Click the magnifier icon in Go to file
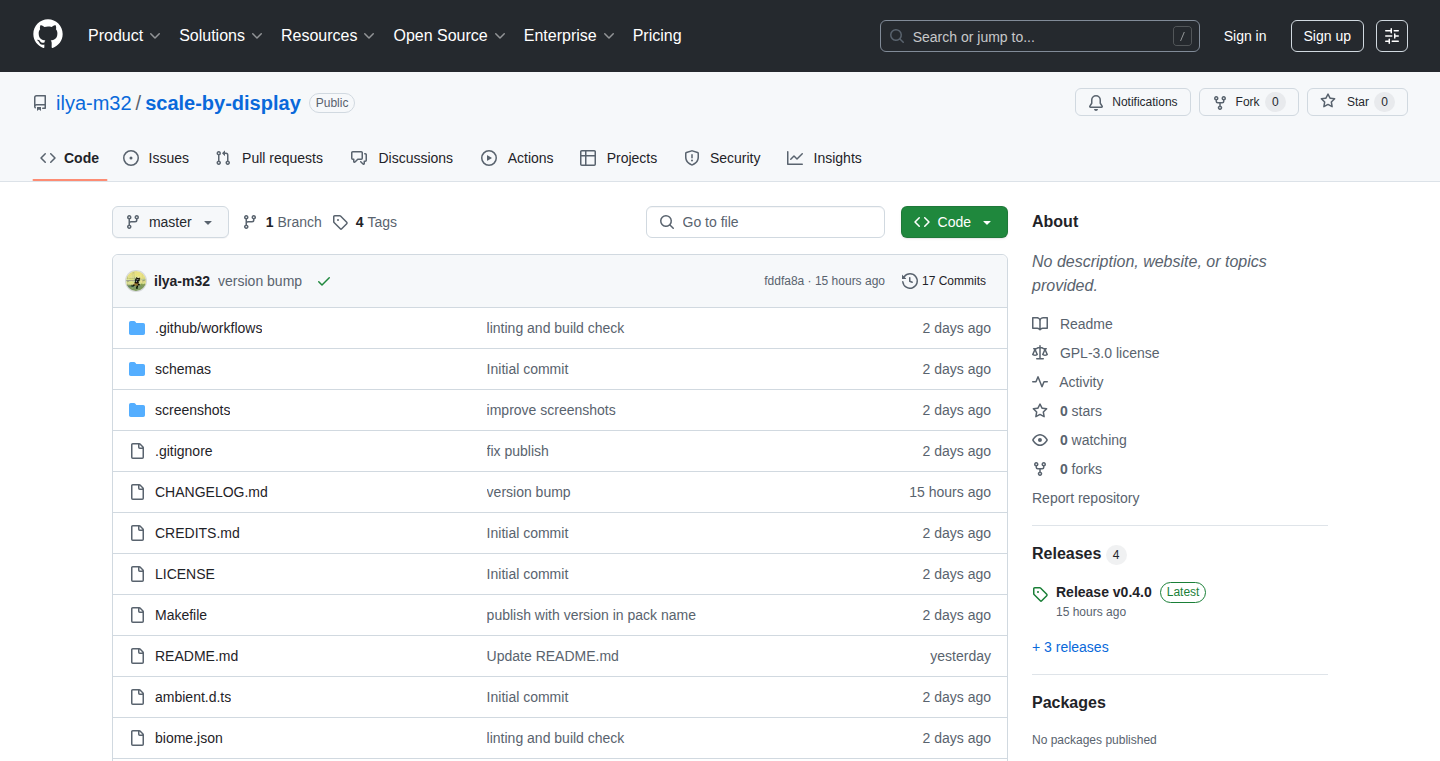The image size is (1440, 761). tap(667, 222)
